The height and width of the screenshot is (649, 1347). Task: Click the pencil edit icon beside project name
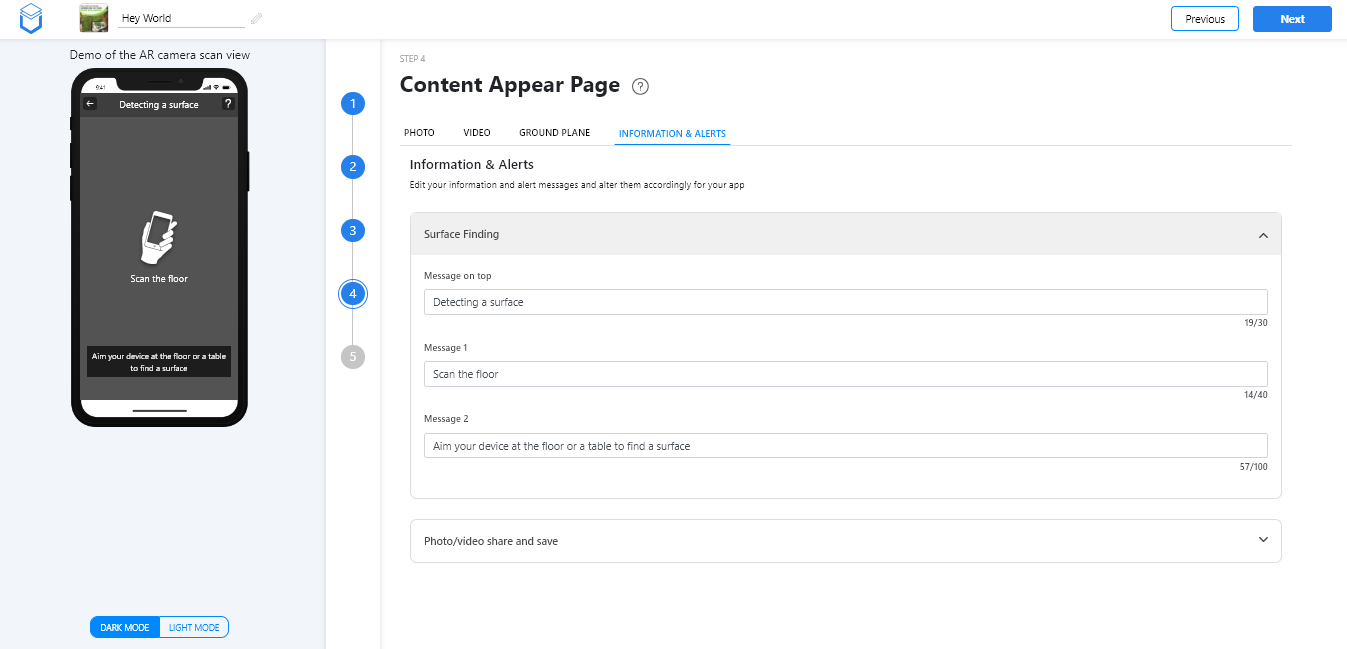[x=257, y=18]
